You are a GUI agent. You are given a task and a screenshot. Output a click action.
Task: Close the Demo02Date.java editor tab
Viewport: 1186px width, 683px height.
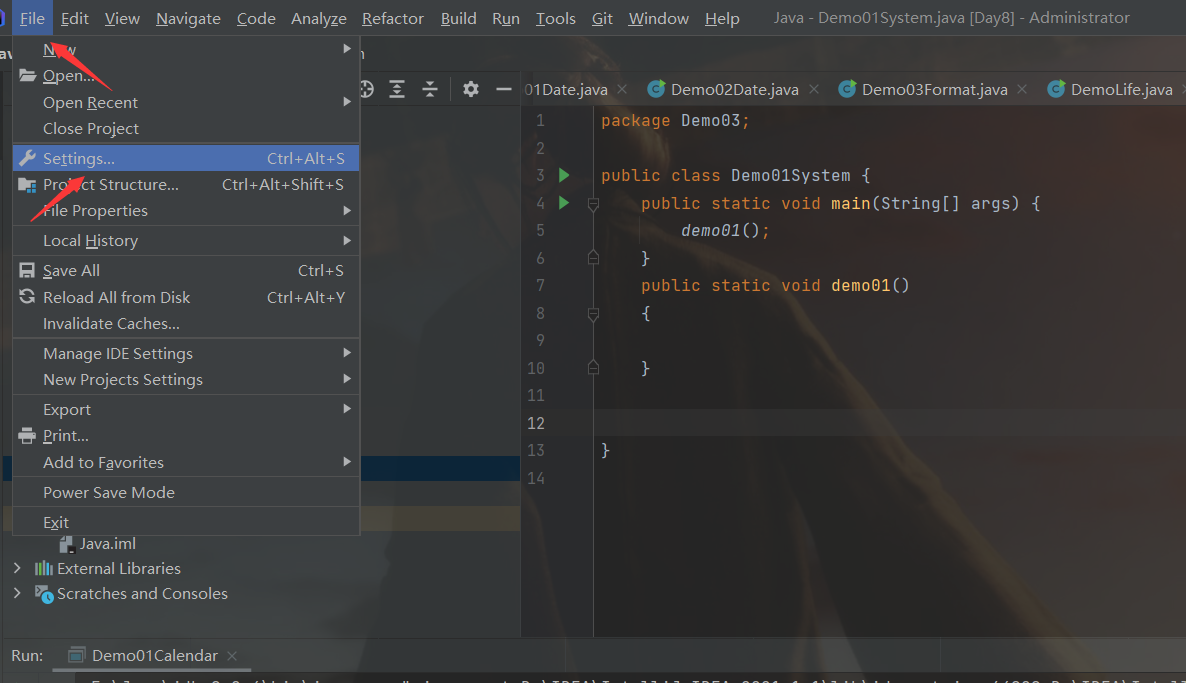(x=814, y=89)
